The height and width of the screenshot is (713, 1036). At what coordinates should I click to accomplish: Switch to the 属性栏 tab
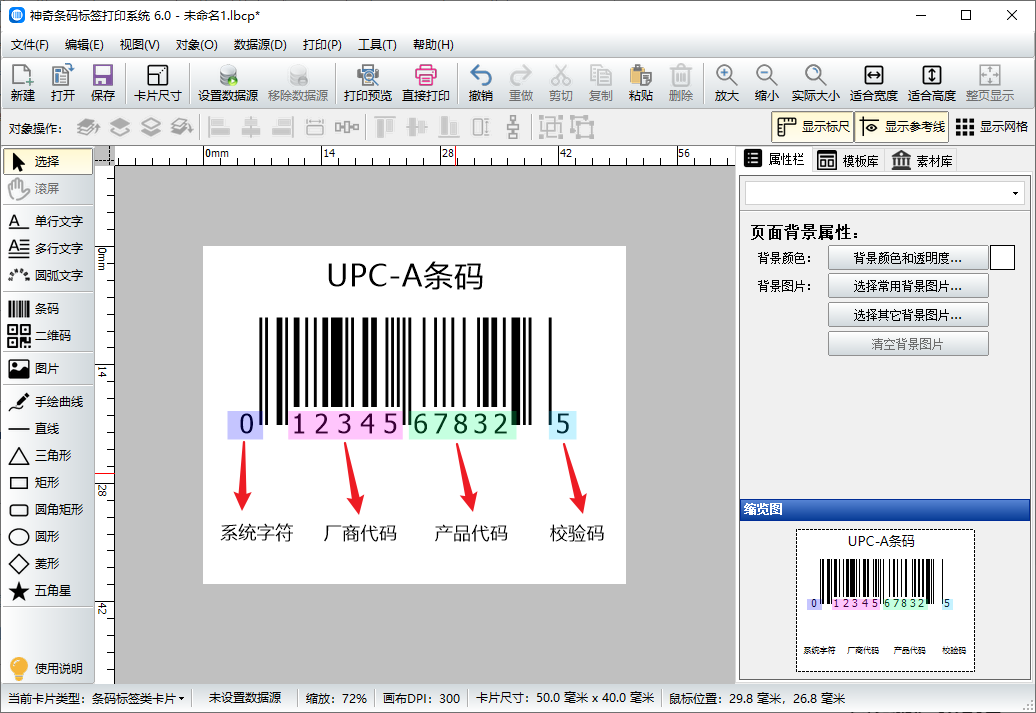(774, 160)
